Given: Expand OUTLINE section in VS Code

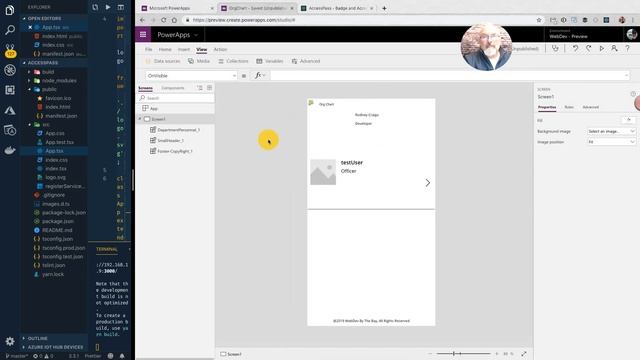Looking at the screenshot, I should click(38, 338).
